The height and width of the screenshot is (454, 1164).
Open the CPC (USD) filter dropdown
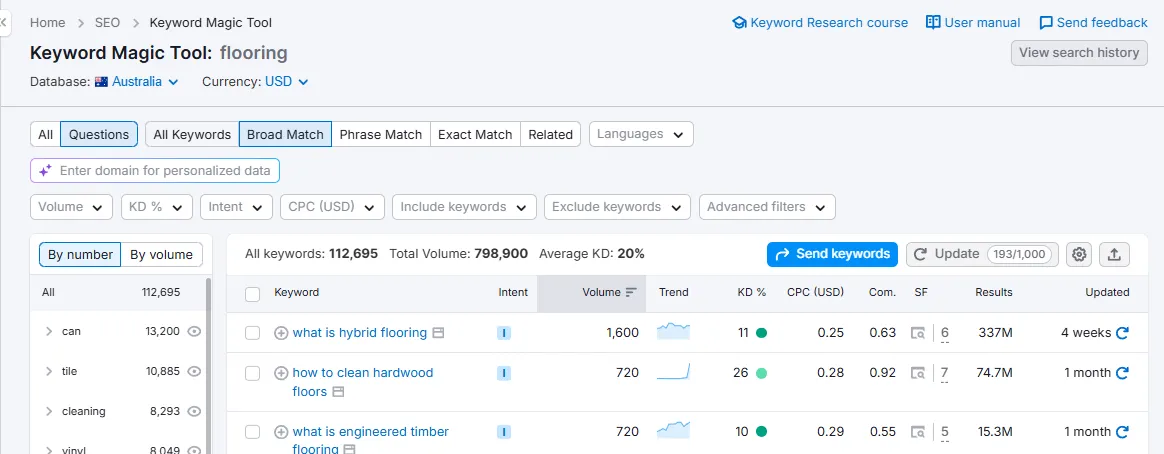tap(332, 207)
